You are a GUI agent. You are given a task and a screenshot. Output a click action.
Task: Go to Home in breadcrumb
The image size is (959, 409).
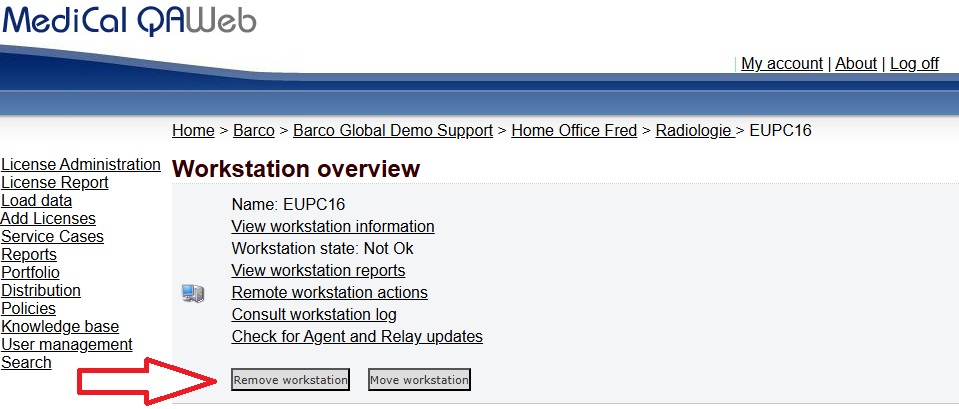[x=193, y=130]
